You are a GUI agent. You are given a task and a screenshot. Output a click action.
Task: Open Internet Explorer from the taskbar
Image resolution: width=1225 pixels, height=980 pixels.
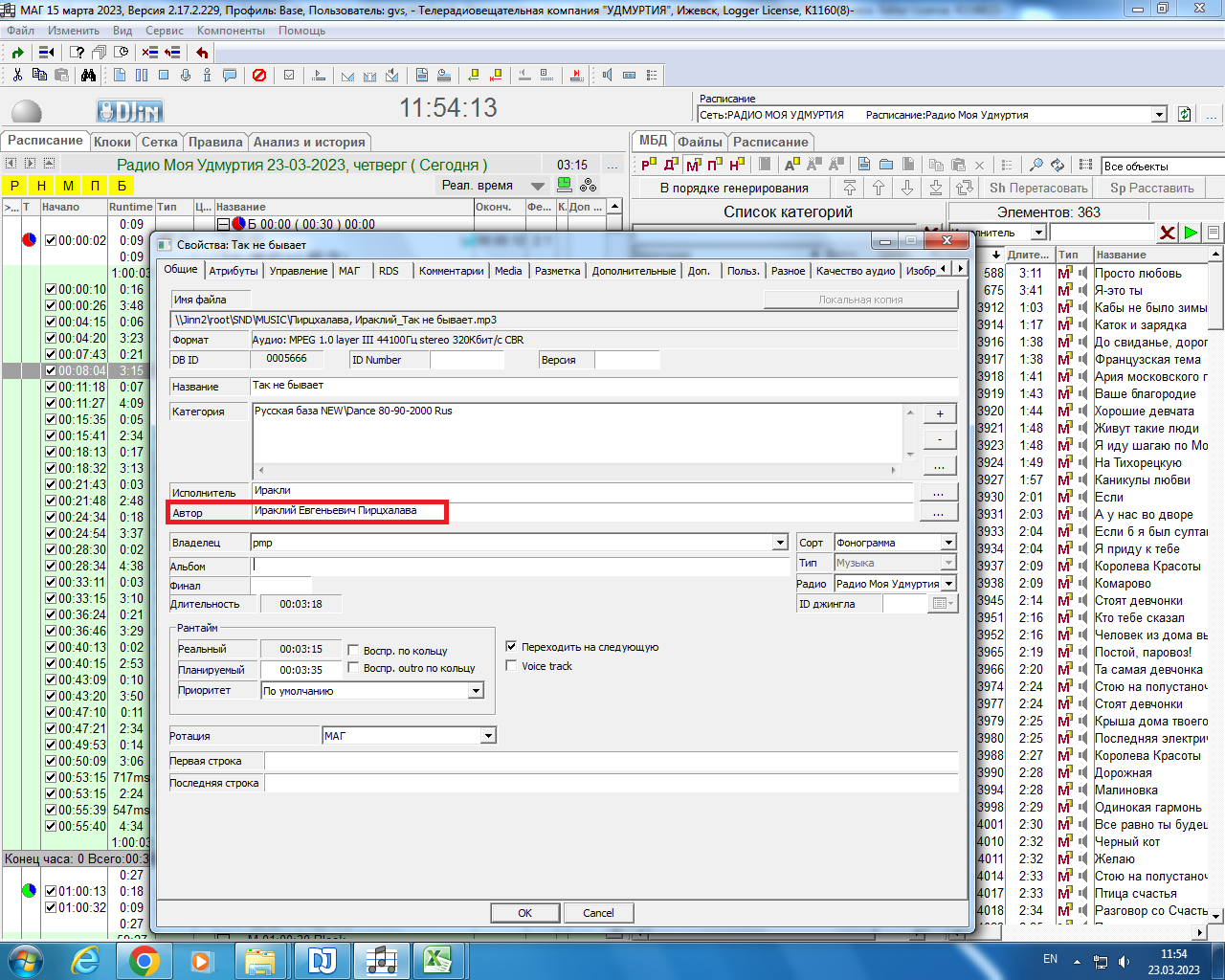point(85,960)
